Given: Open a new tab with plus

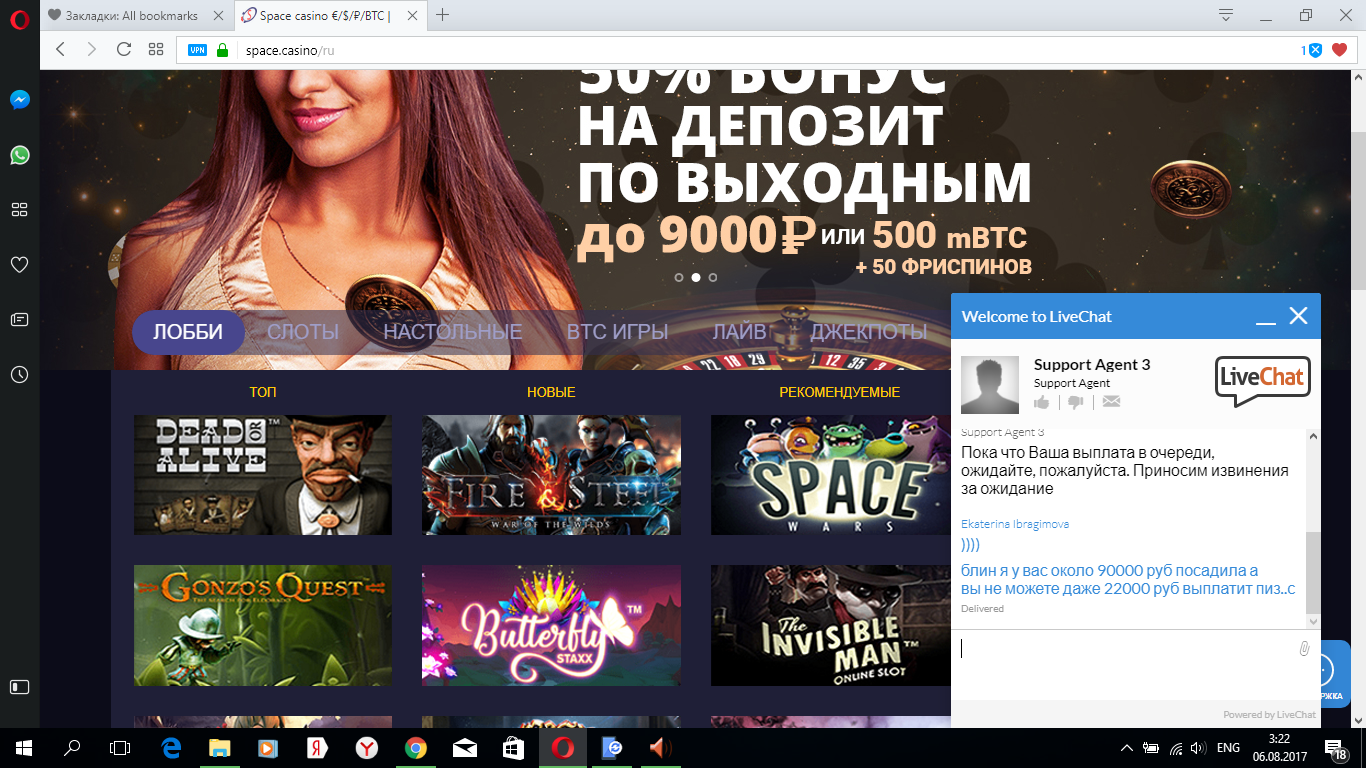Looking at the screenshot, I should (442, 15).
